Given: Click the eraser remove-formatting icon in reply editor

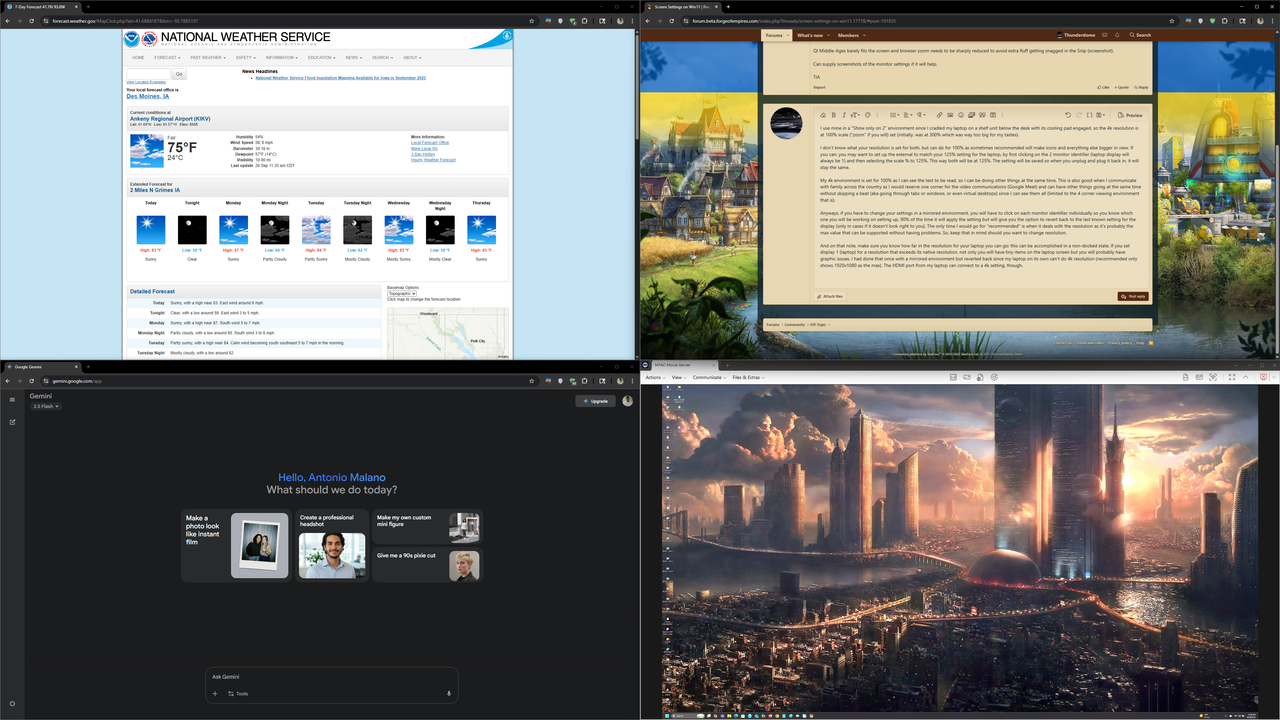Looking at the screenshot, I should [x=823, y=115].
